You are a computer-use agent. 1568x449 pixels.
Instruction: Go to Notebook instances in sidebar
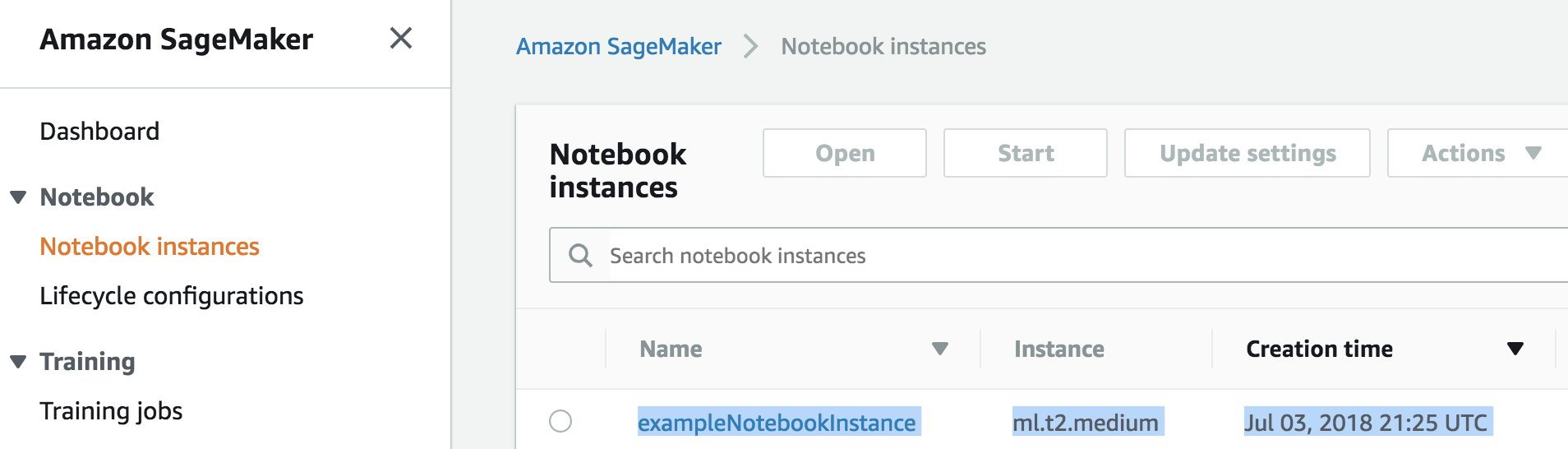pyautogui.click(x=150, y=247)
